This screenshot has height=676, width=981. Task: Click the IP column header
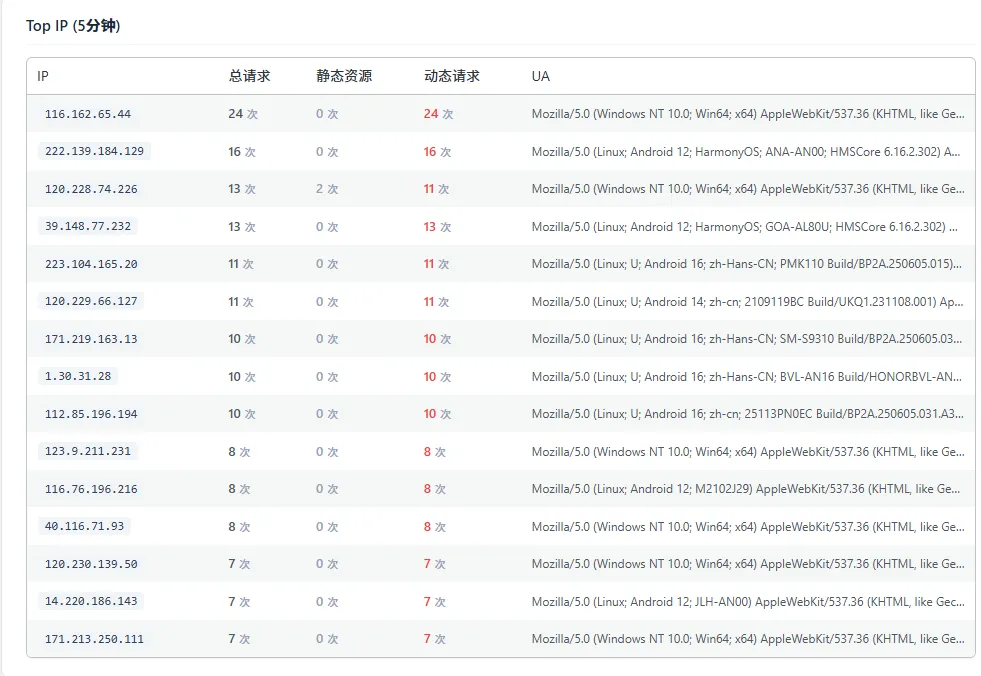click(x=43, y=76)
